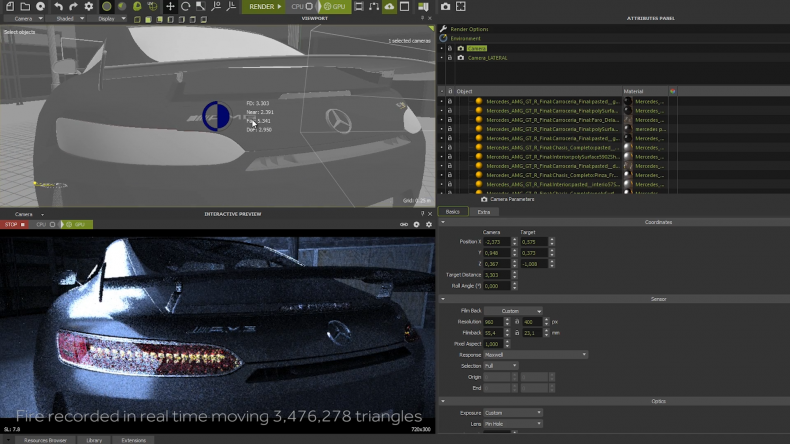
Task: Click the STOP button in Interactive Preview
Action: click(x=14, y=224)
